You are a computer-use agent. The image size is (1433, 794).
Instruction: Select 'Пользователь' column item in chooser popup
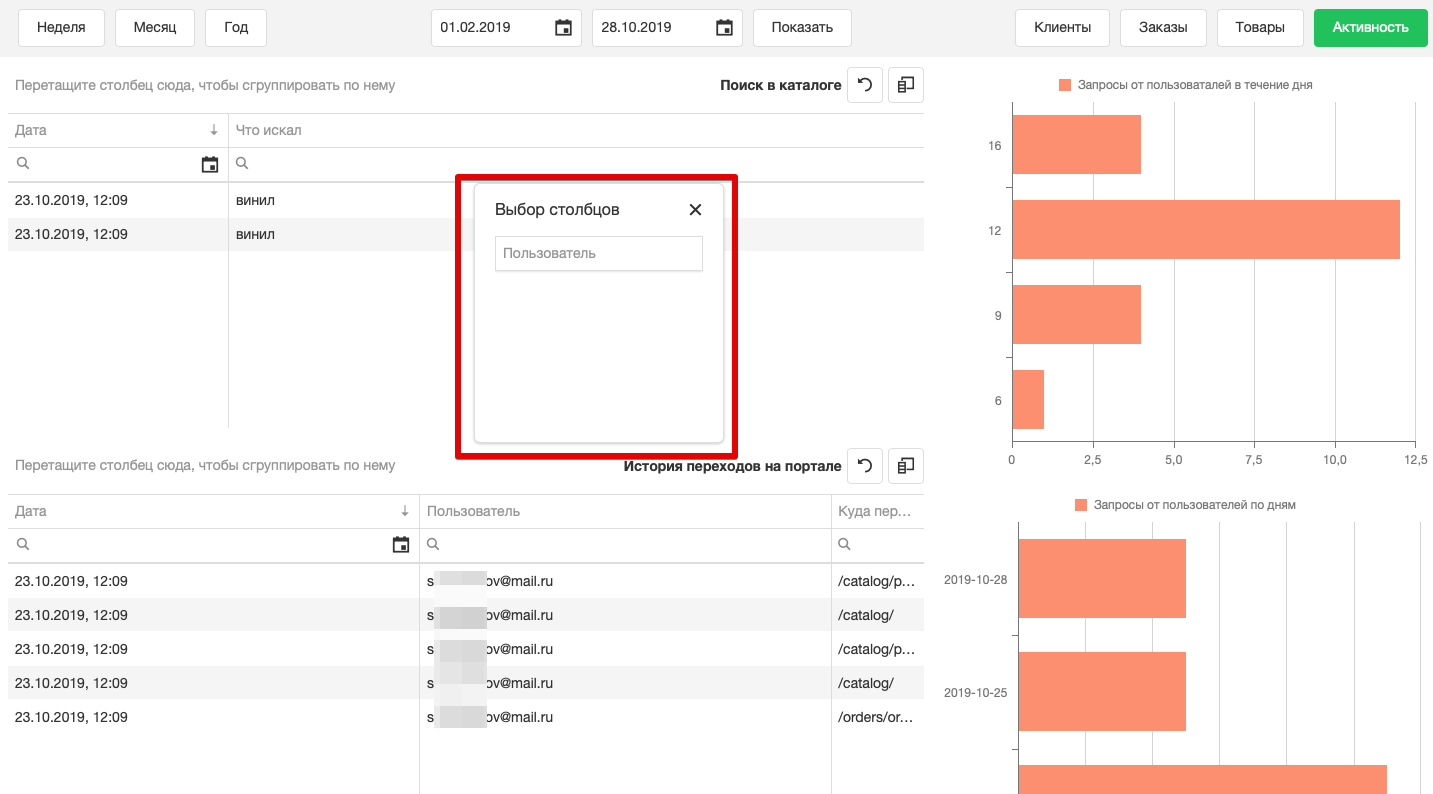598,254
